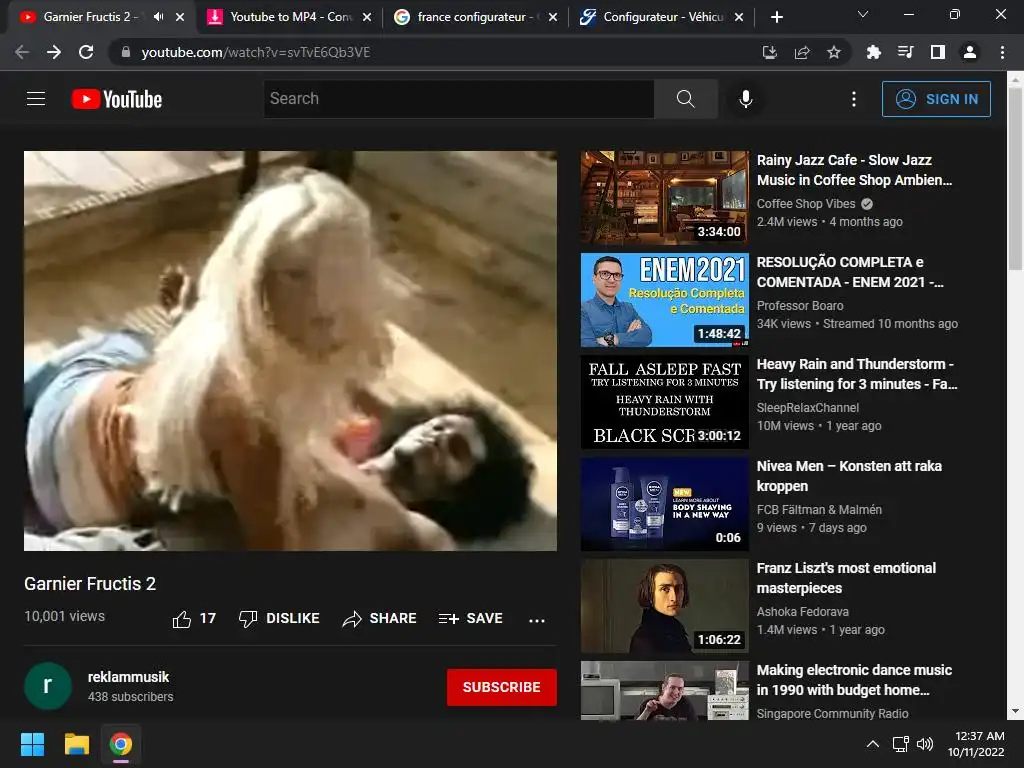Click Chrome icon in taskbar
This screenshot has width=1024, height=768.
pos(121,744)
